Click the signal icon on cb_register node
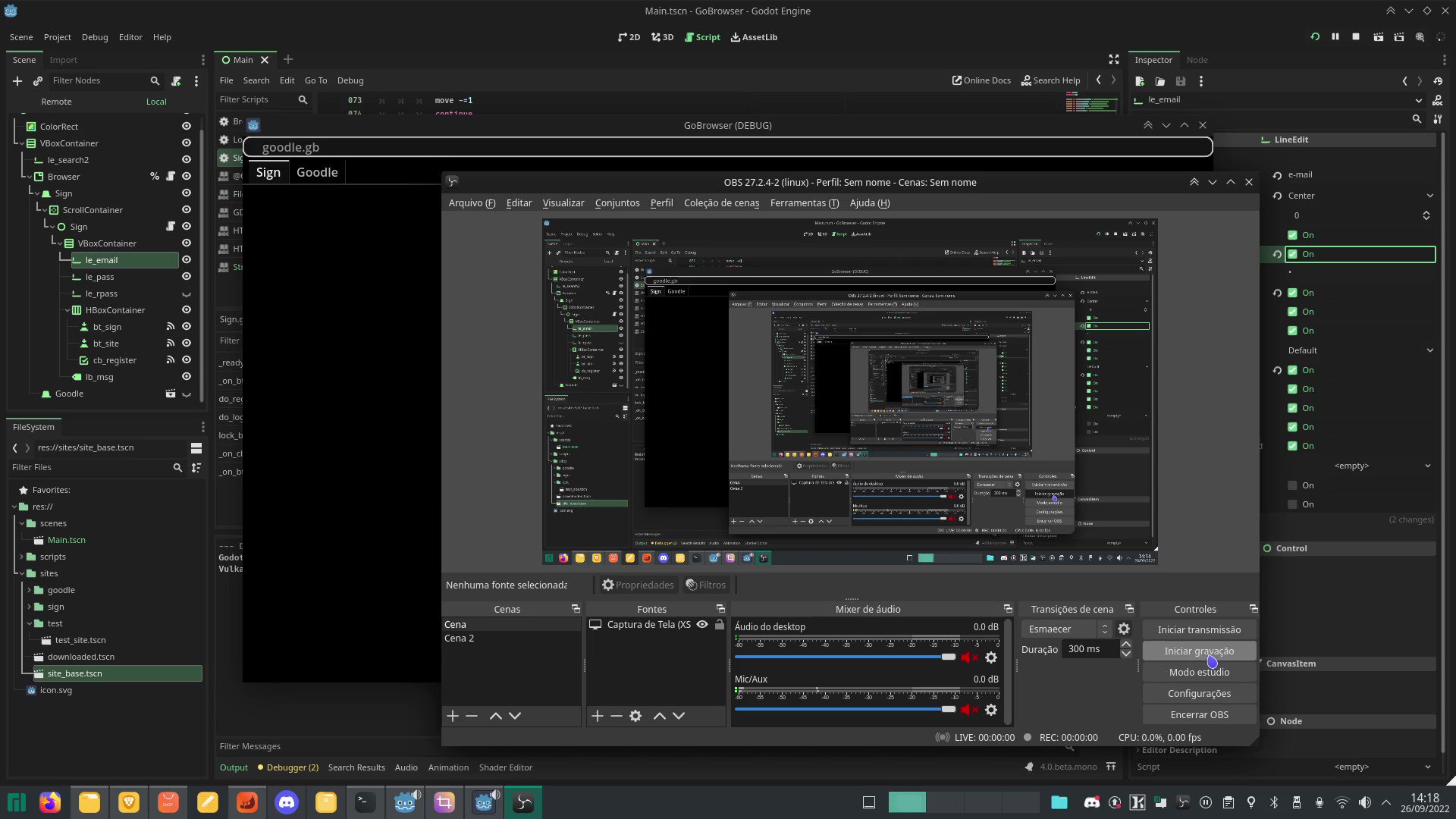 (171, 360)
